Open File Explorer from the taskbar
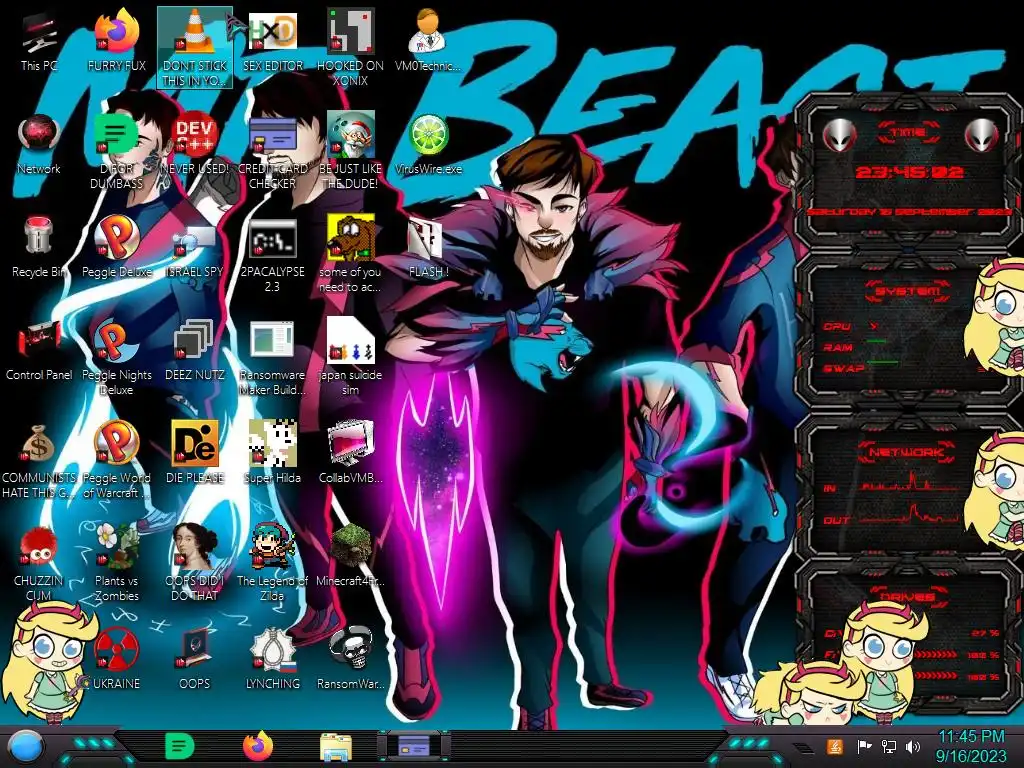1024x768 pixels. tap(336, 747)
